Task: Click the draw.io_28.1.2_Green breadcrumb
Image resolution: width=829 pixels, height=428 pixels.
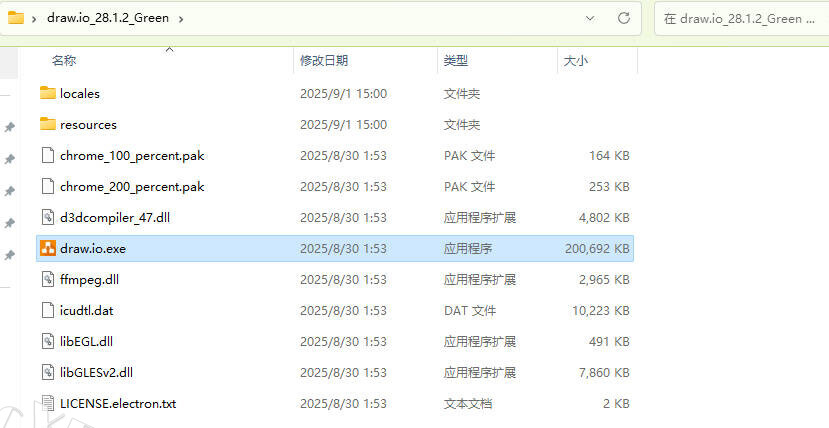Action: click(x=108, y=18)
